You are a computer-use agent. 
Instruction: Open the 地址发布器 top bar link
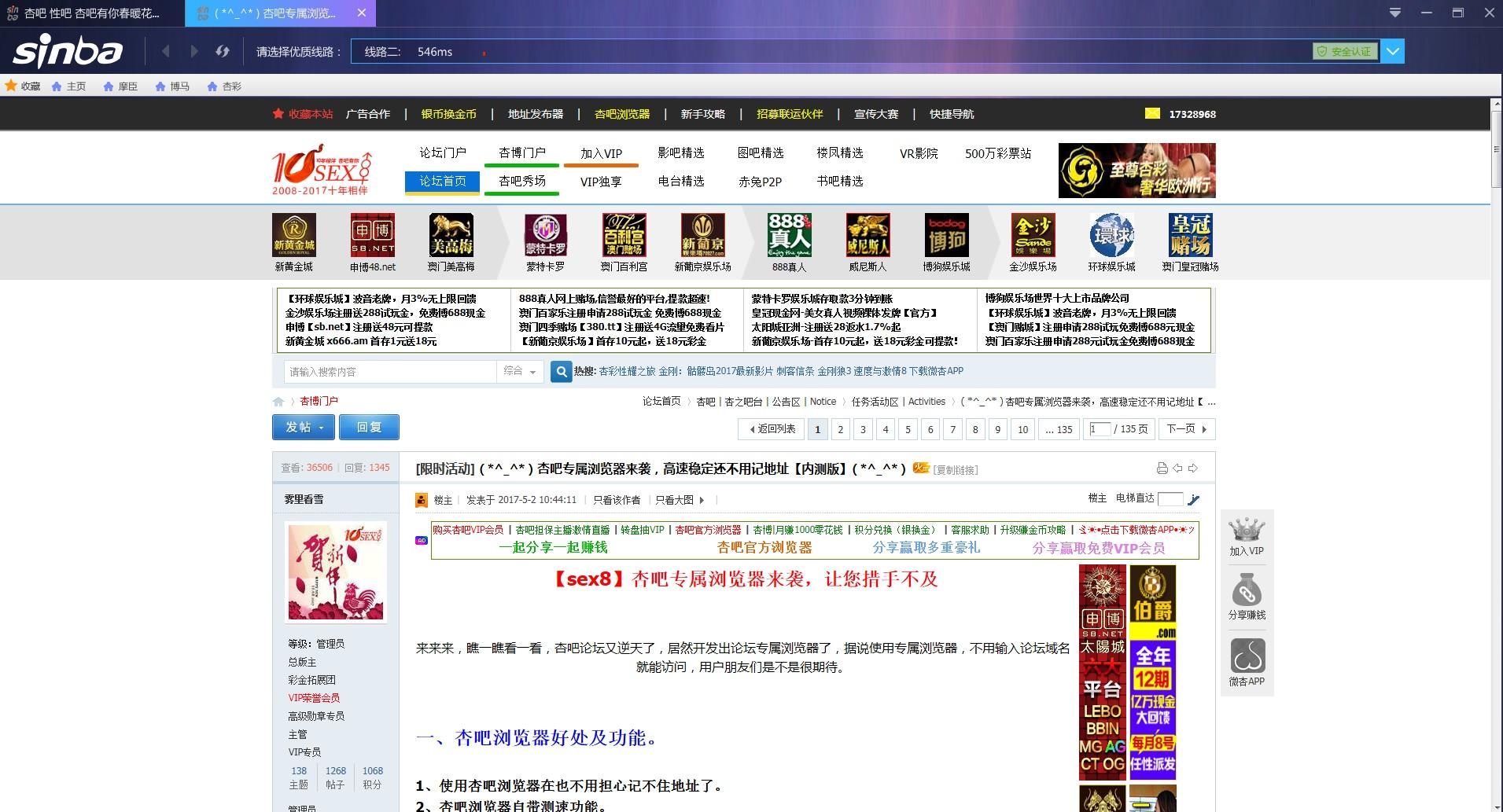[536, 114]
